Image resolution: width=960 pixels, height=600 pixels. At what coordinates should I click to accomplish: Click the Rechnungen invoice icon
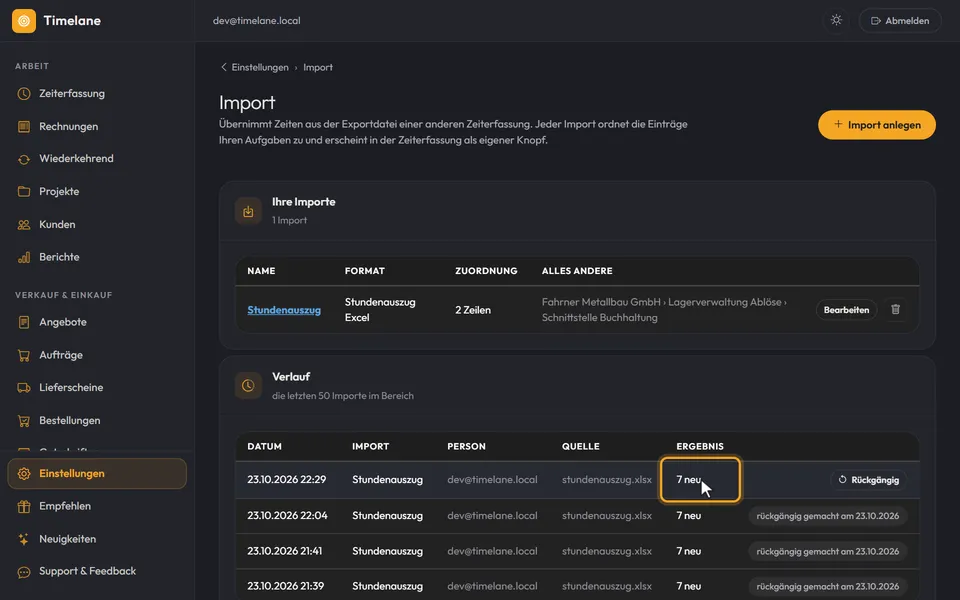coord(24,127)
